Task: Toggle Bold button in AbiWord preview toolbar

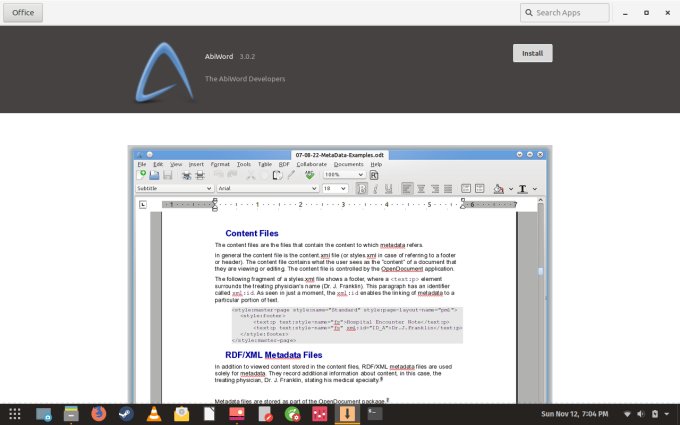Action: (361, 189)
